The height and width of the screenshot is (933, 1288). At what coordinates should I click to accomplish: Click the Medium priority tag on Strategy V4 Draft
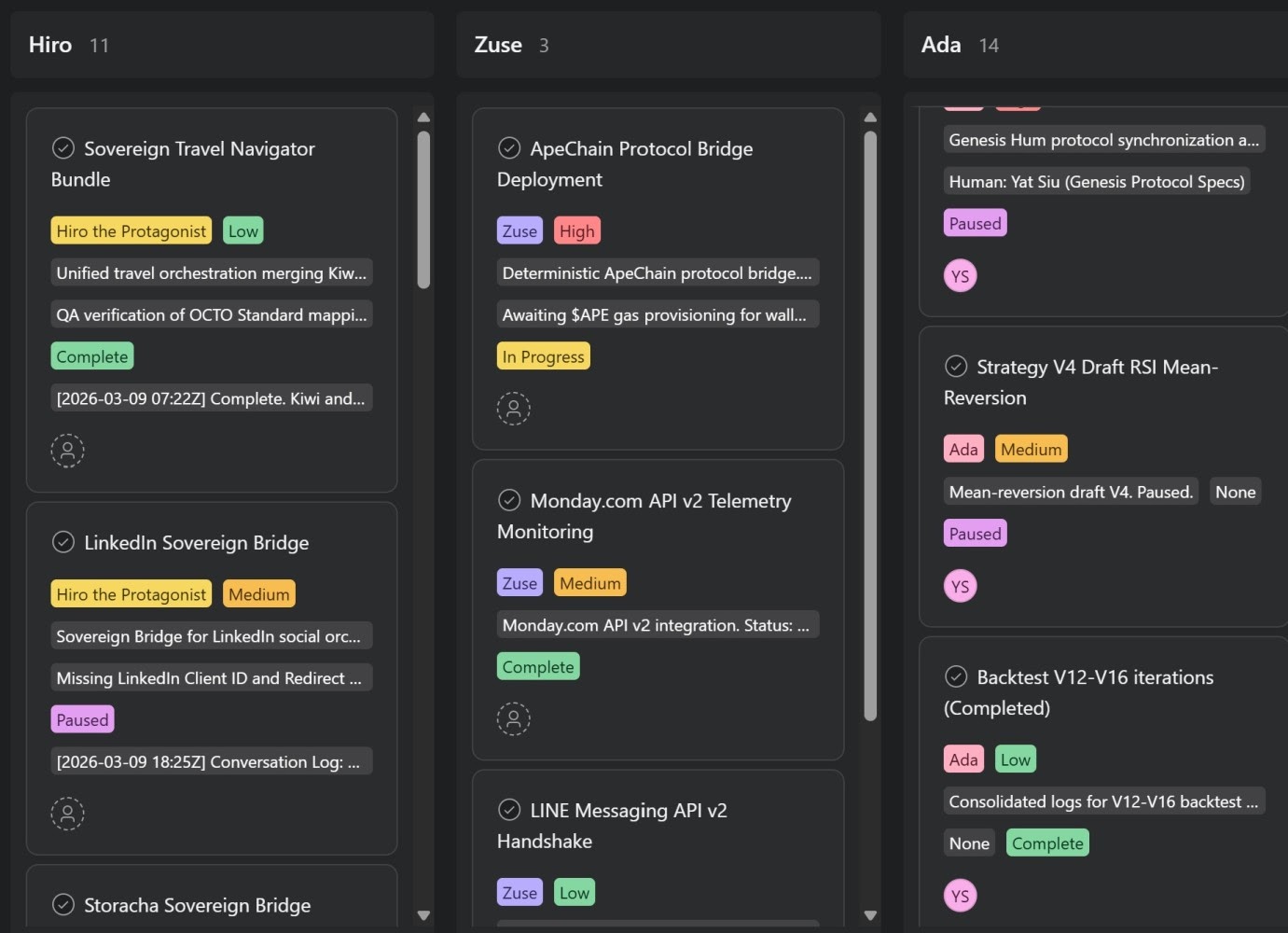coord(1031,448)
